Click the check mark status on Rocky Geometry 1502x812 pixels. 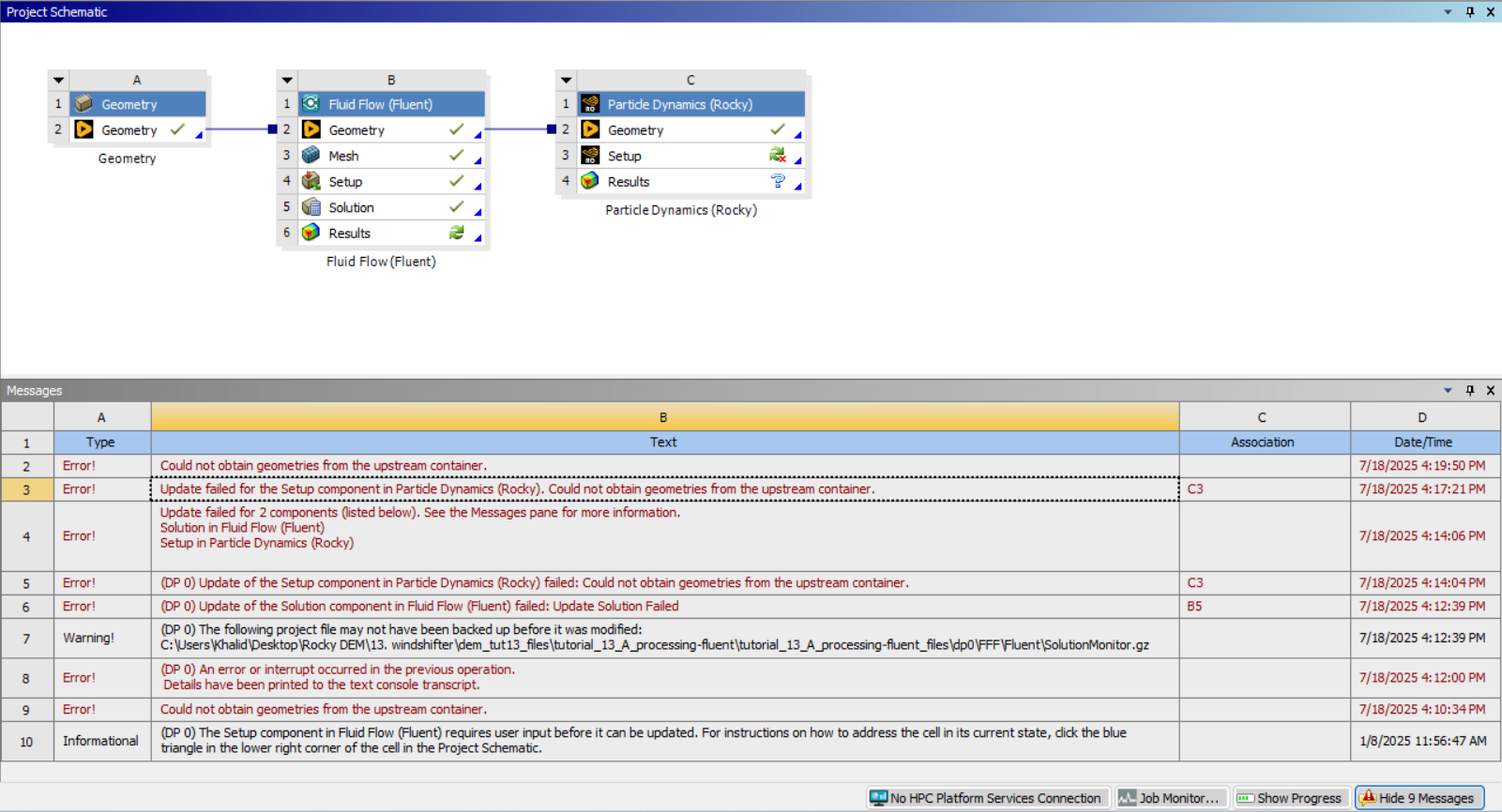click(778, 129)
